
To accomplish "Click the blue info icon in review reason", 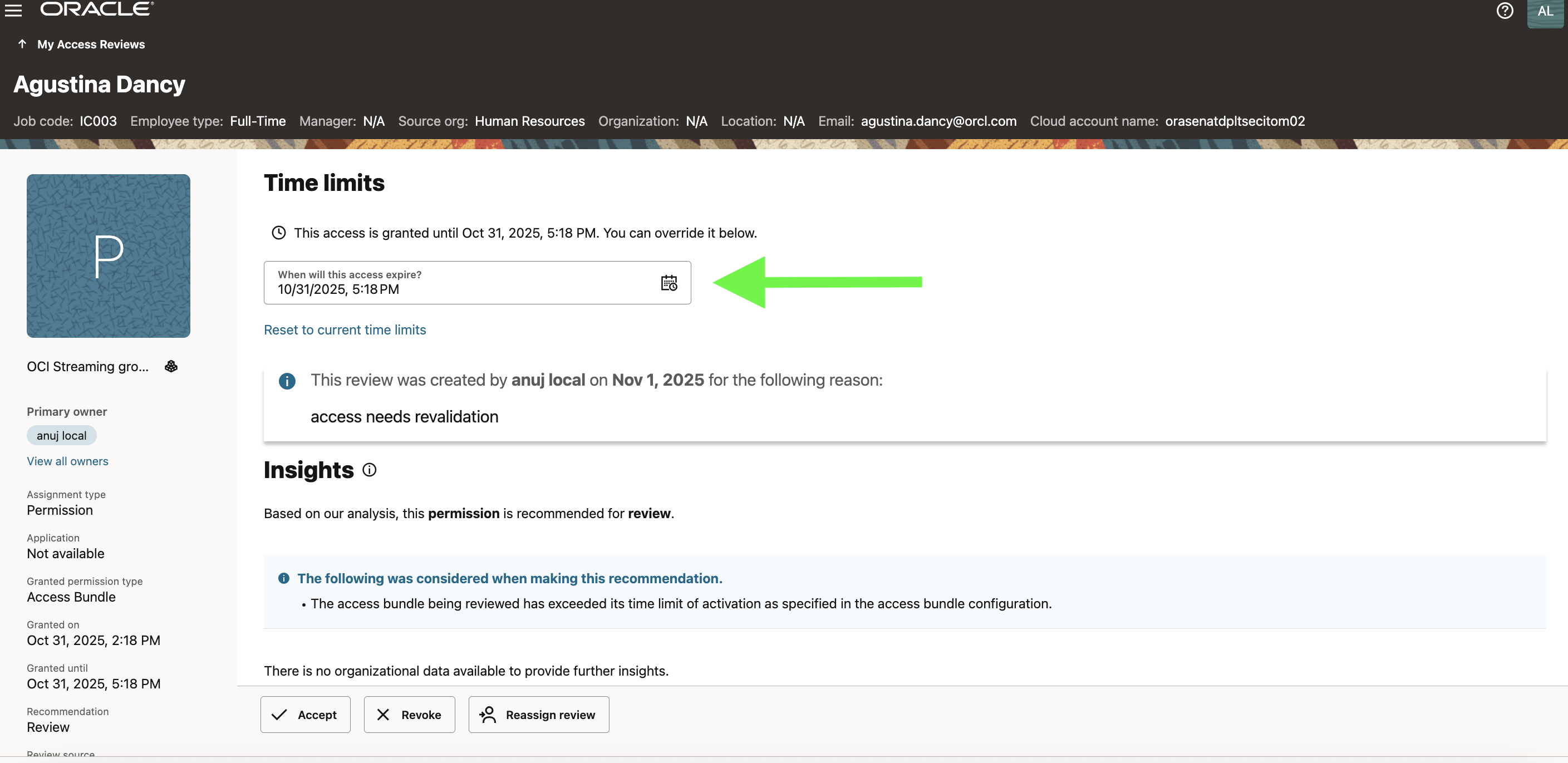I will (287, 382).
